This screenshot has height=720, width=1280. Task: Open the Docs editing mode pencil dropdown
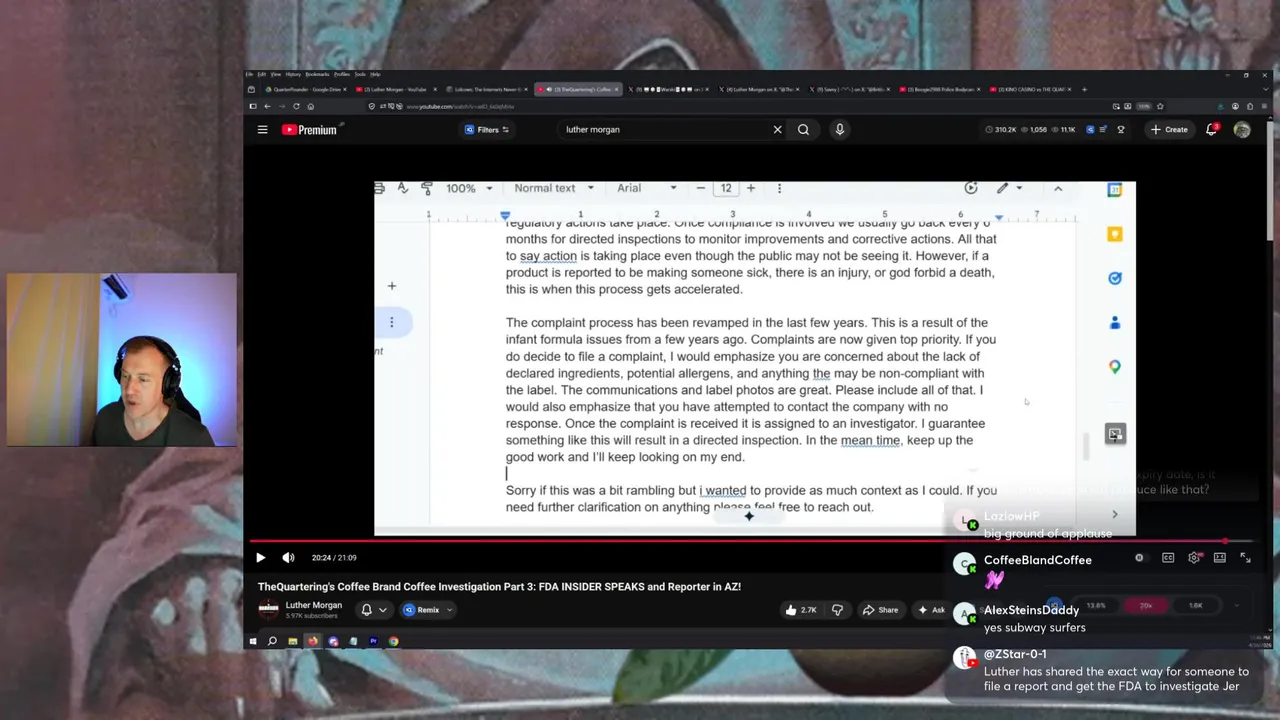(1008, 188)
